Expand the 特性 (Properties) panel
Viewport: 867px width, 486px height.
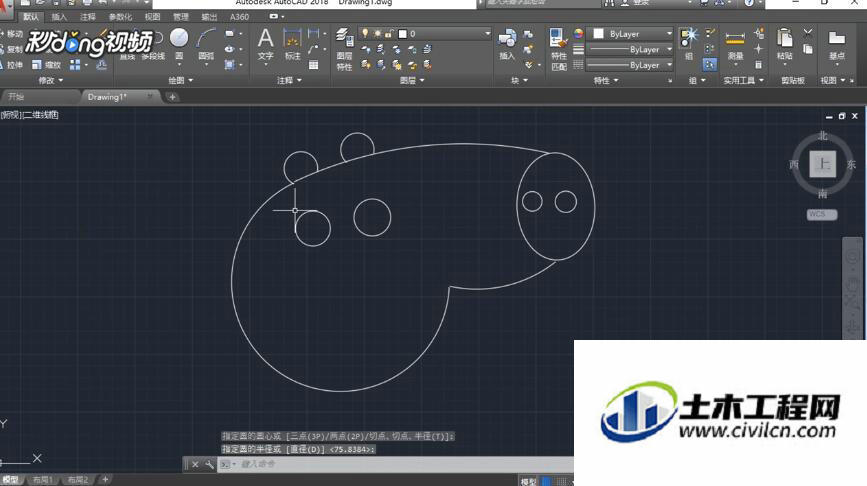pyautogui.click(x=606, y=80)
